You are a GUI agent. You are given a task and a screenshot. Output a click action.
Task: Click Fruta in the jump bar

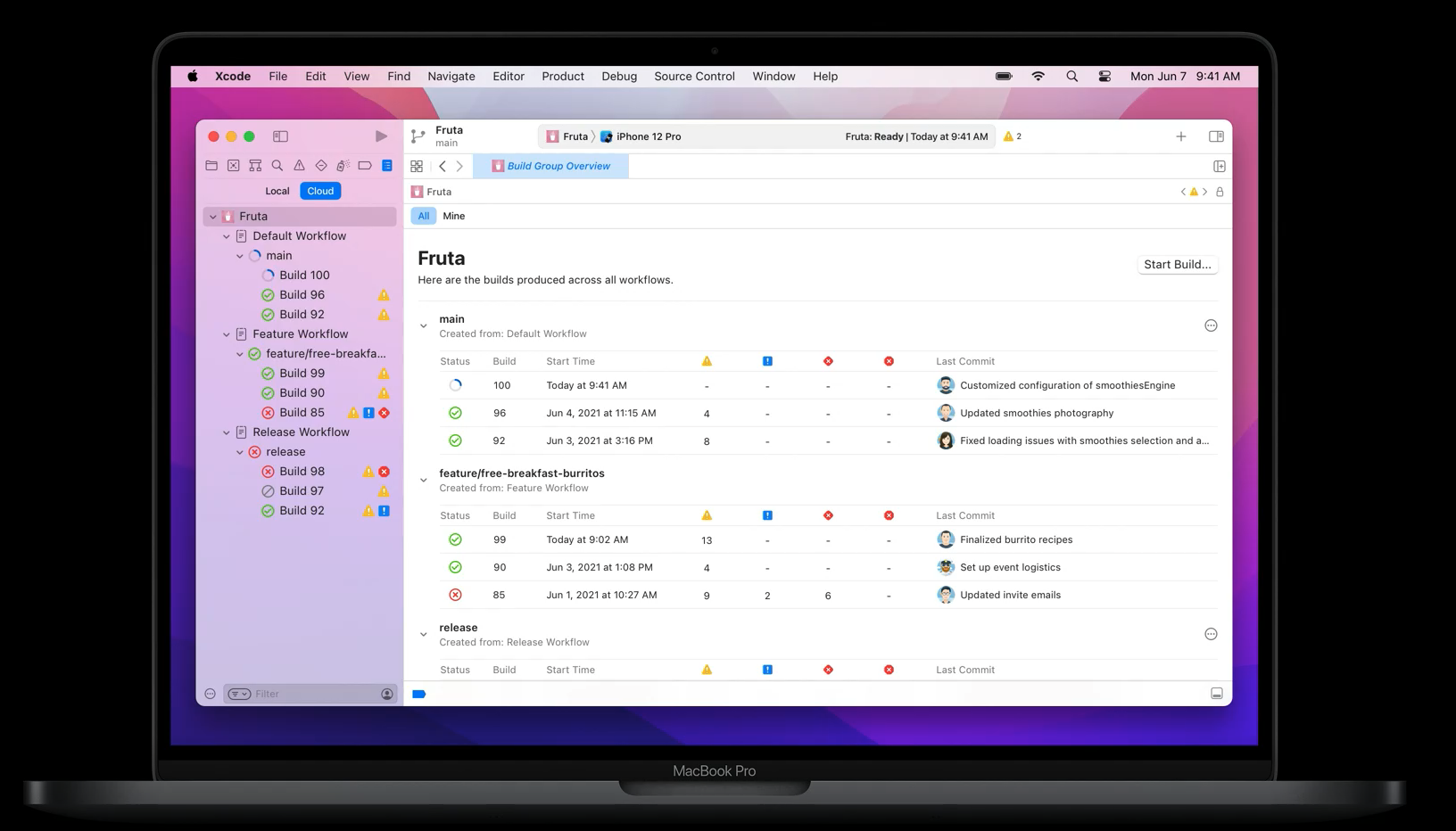coord(432,192)
